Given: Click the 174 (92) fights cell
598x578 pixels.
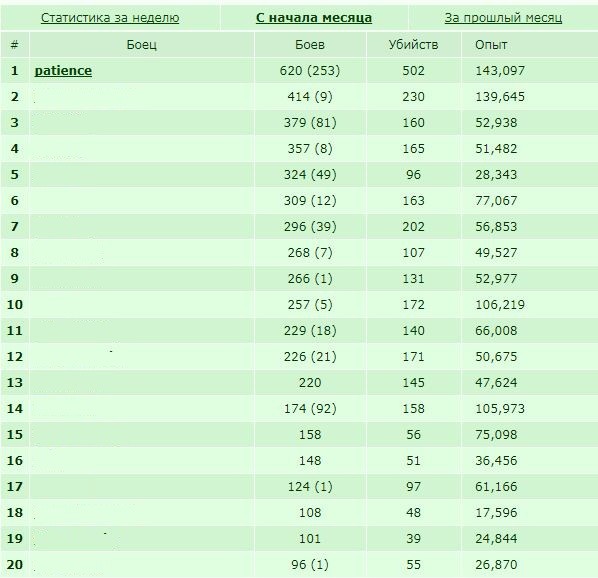Looking at the screenshot, I should pyautogui.click(x=310, y=409).
